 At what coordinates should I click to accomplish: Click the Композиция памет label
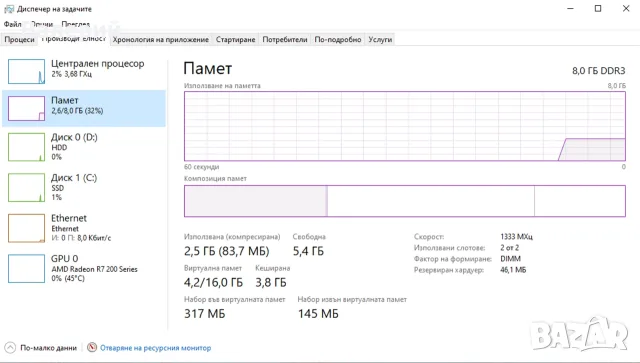click(x=216, y=178)
